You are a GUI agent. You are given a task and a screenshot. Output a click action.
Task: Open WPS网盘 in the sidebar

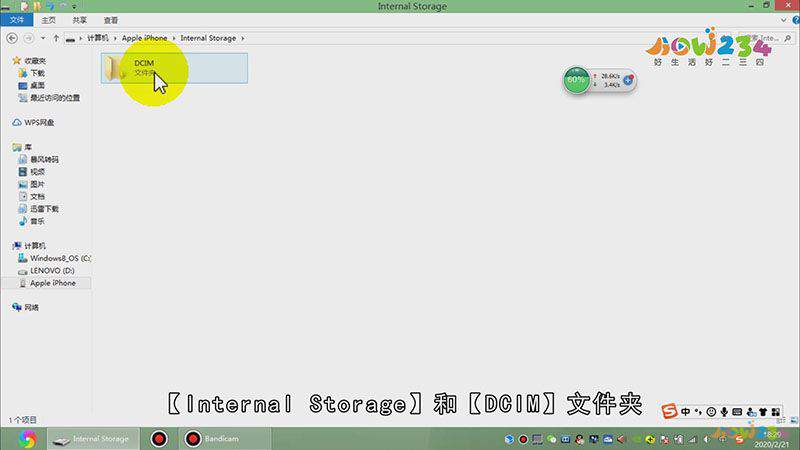[39, 122]
